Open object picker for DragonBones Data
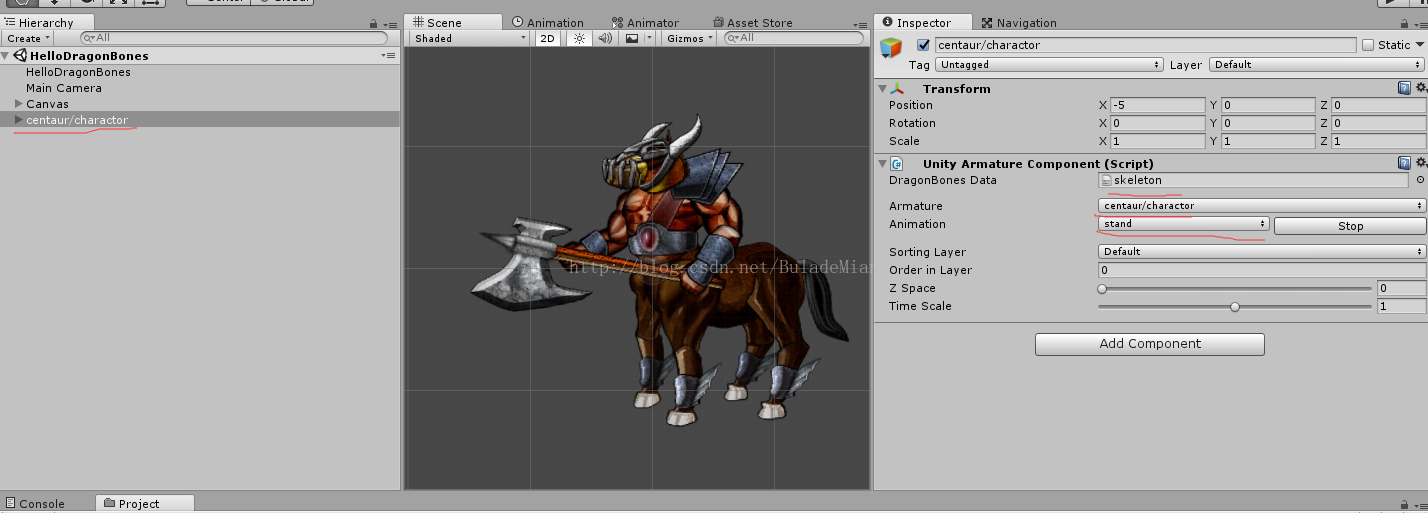Viewport: 1428px width, 513px height. click(1420, 180)
